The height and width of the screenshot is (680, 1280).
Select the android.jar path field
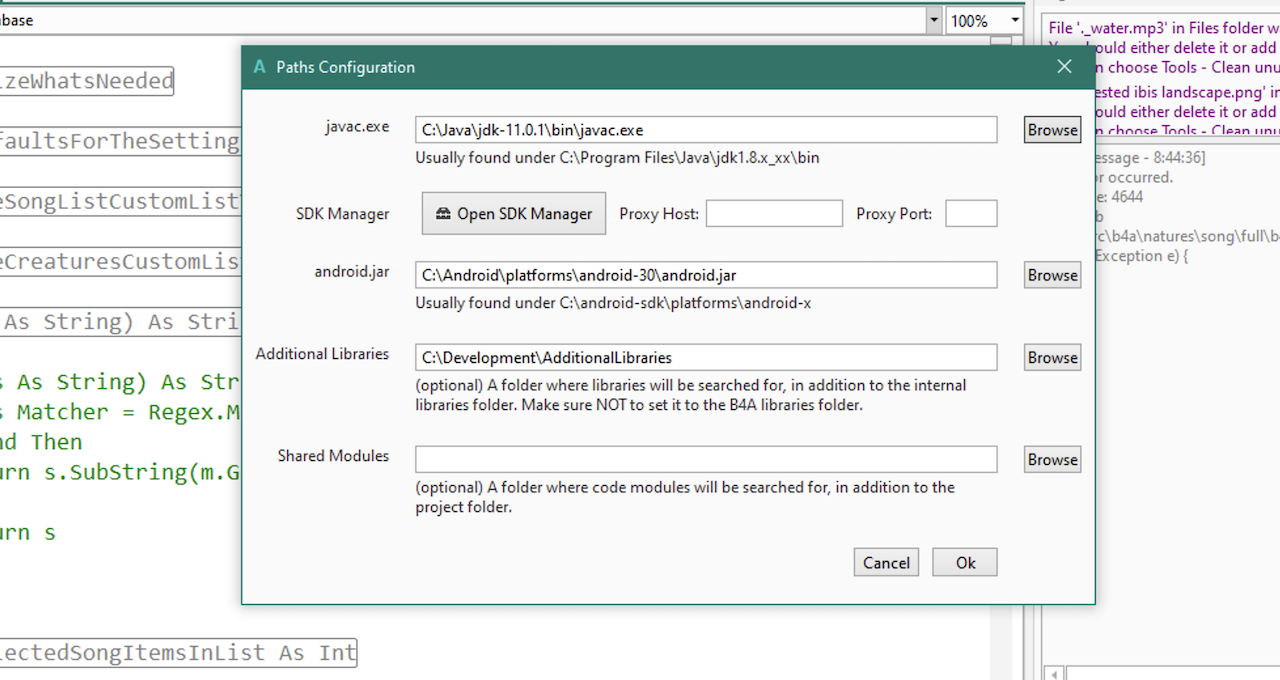coord(706,275)
